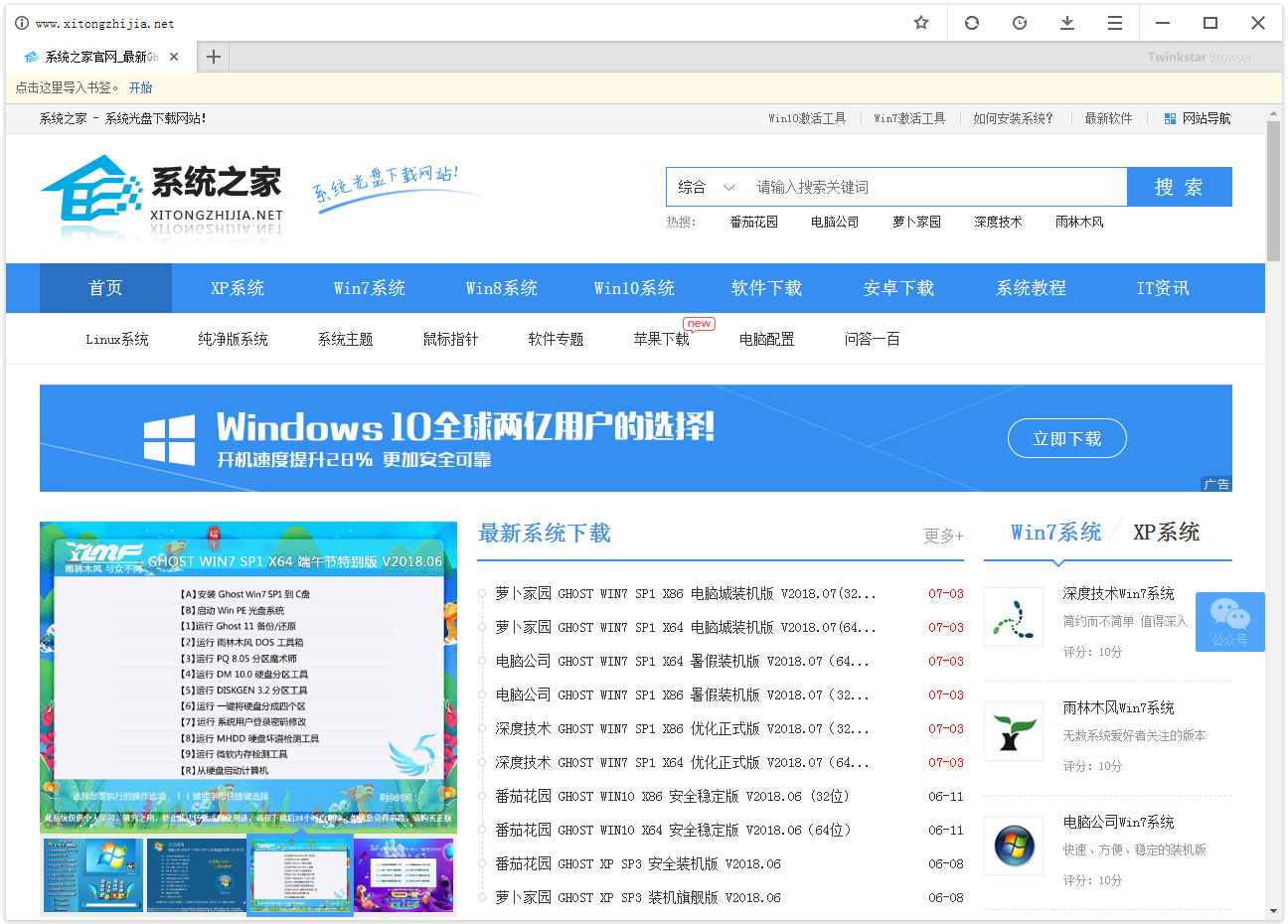
Task: Go to 苹果下载 sub-navigation link
Action: click(661, 339)
